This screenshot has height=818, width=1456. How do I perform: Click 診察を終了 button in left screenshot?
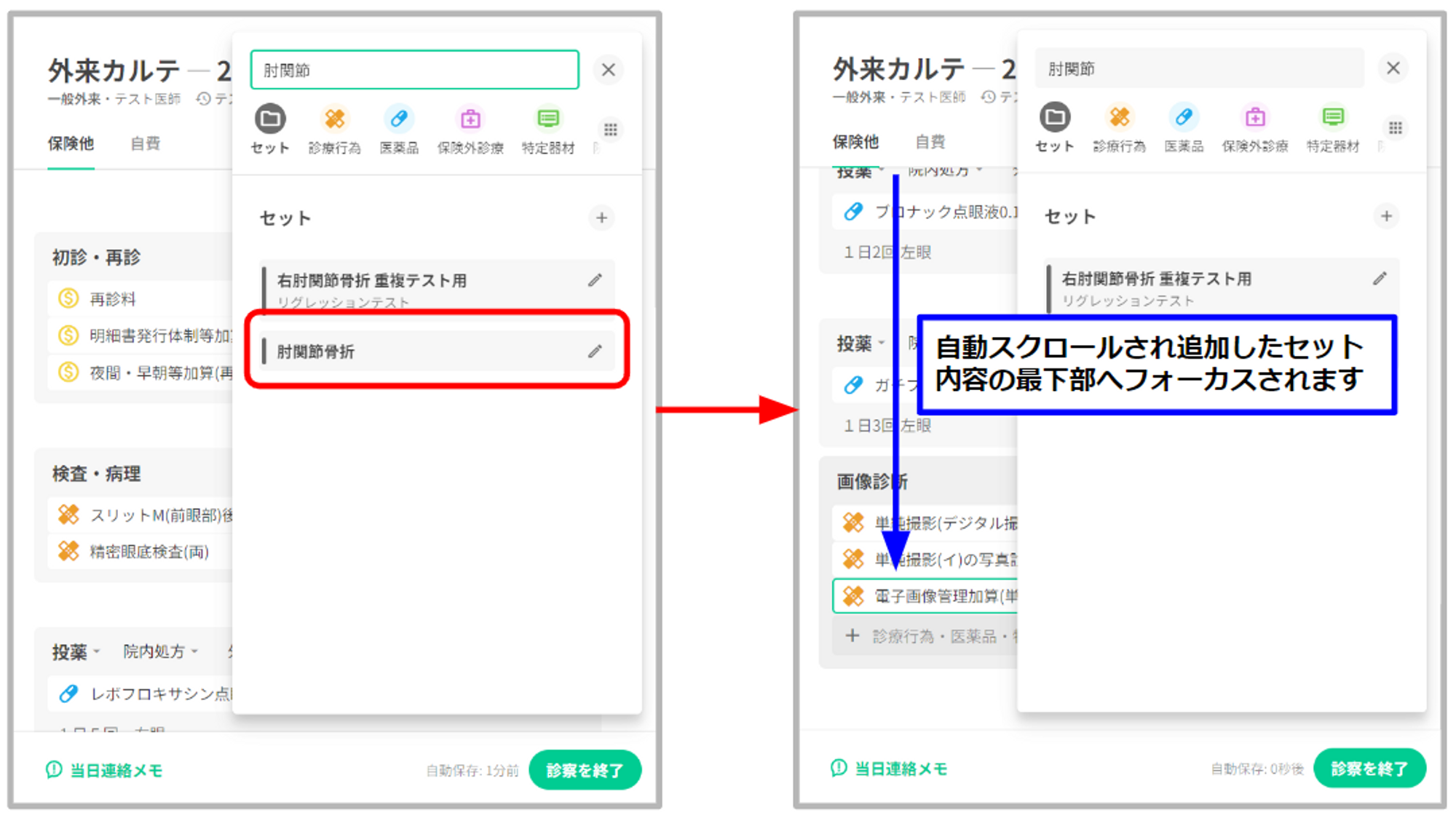pyautogui.click(x=585, y=770)
